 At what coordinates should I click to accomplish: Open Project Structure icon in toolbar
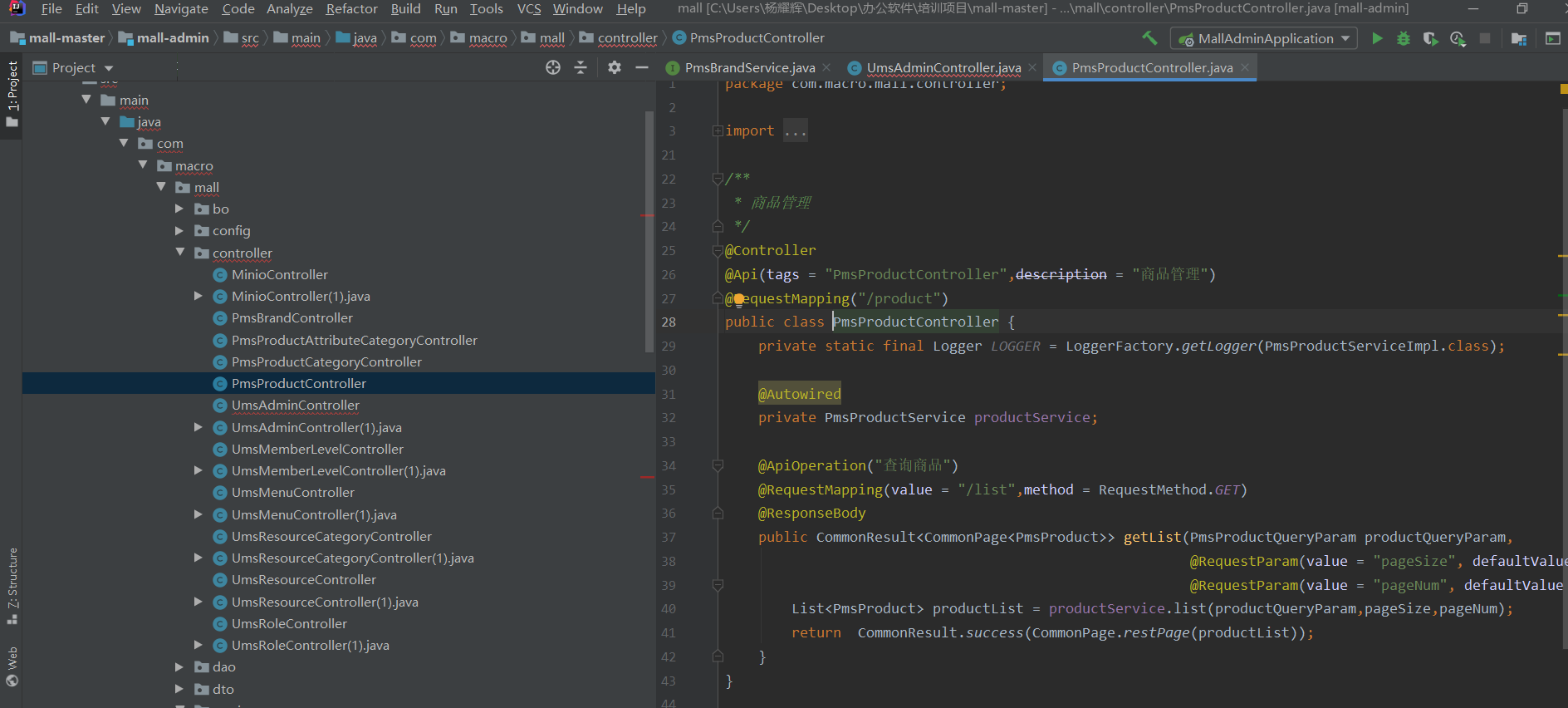click(x=1518, y=38)
